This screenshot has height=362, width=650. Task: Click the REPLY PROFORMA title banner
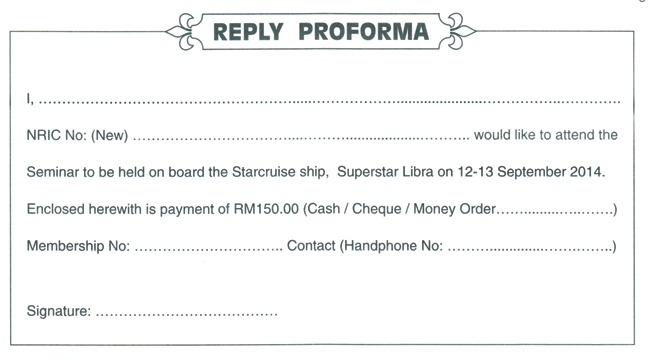pyautogui.click(x=320, y=32)
